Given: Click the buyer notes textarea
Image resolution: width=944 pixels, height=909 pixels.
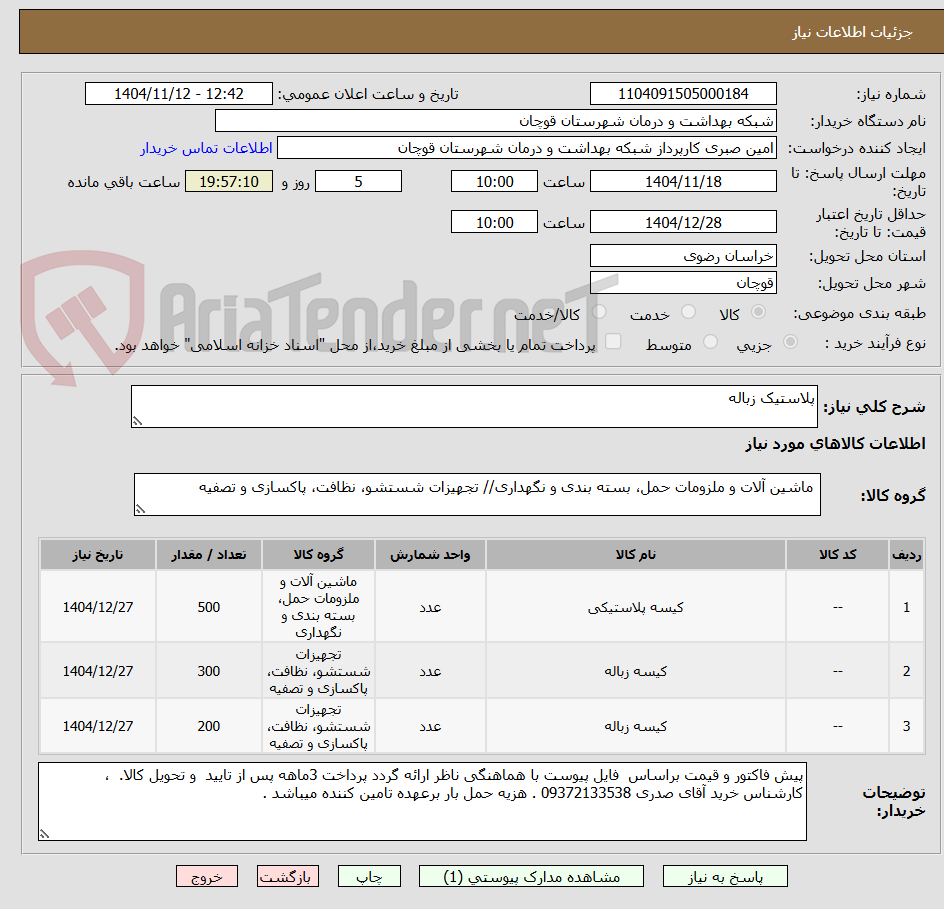Looking at the screenshot, I should pos(422,801).
